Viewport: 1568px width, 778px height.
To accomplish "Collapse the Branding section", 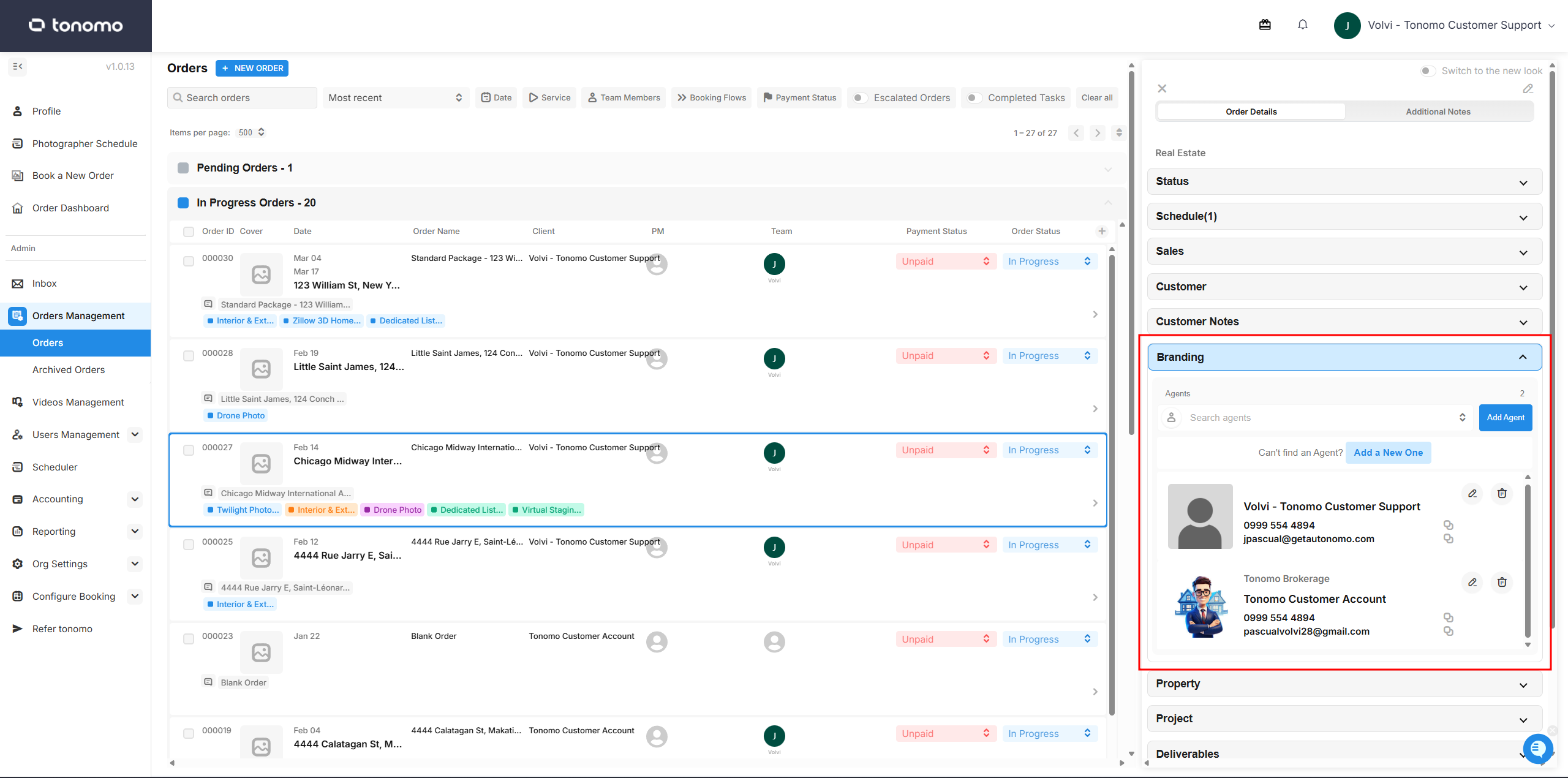I will [1344, 357].
